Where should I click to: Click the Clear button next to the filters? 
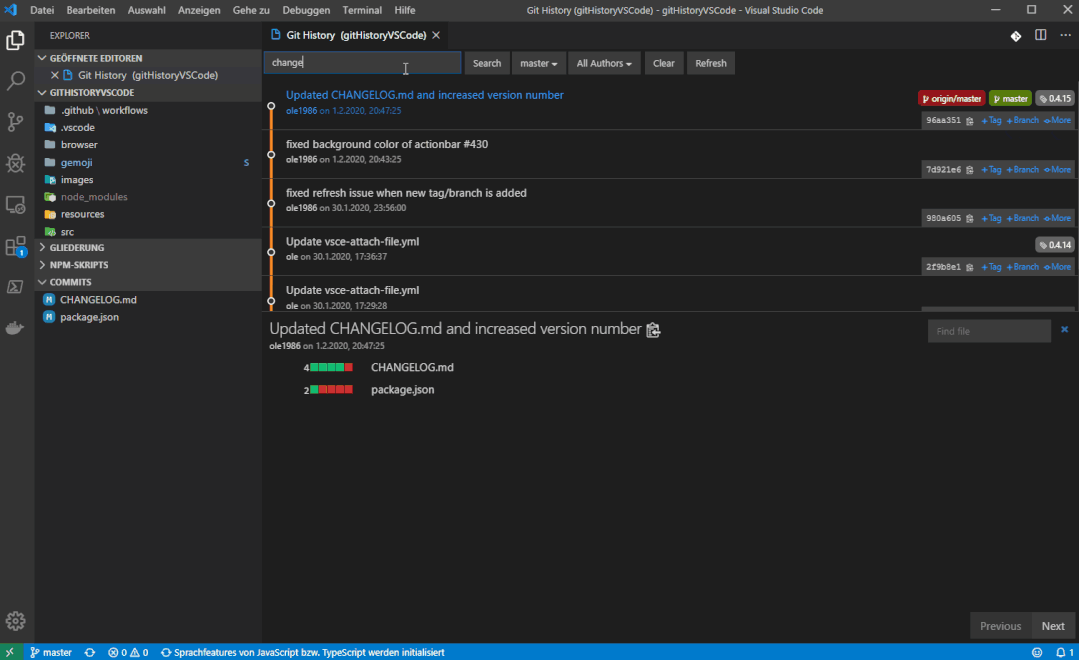(x=663, y=62)
